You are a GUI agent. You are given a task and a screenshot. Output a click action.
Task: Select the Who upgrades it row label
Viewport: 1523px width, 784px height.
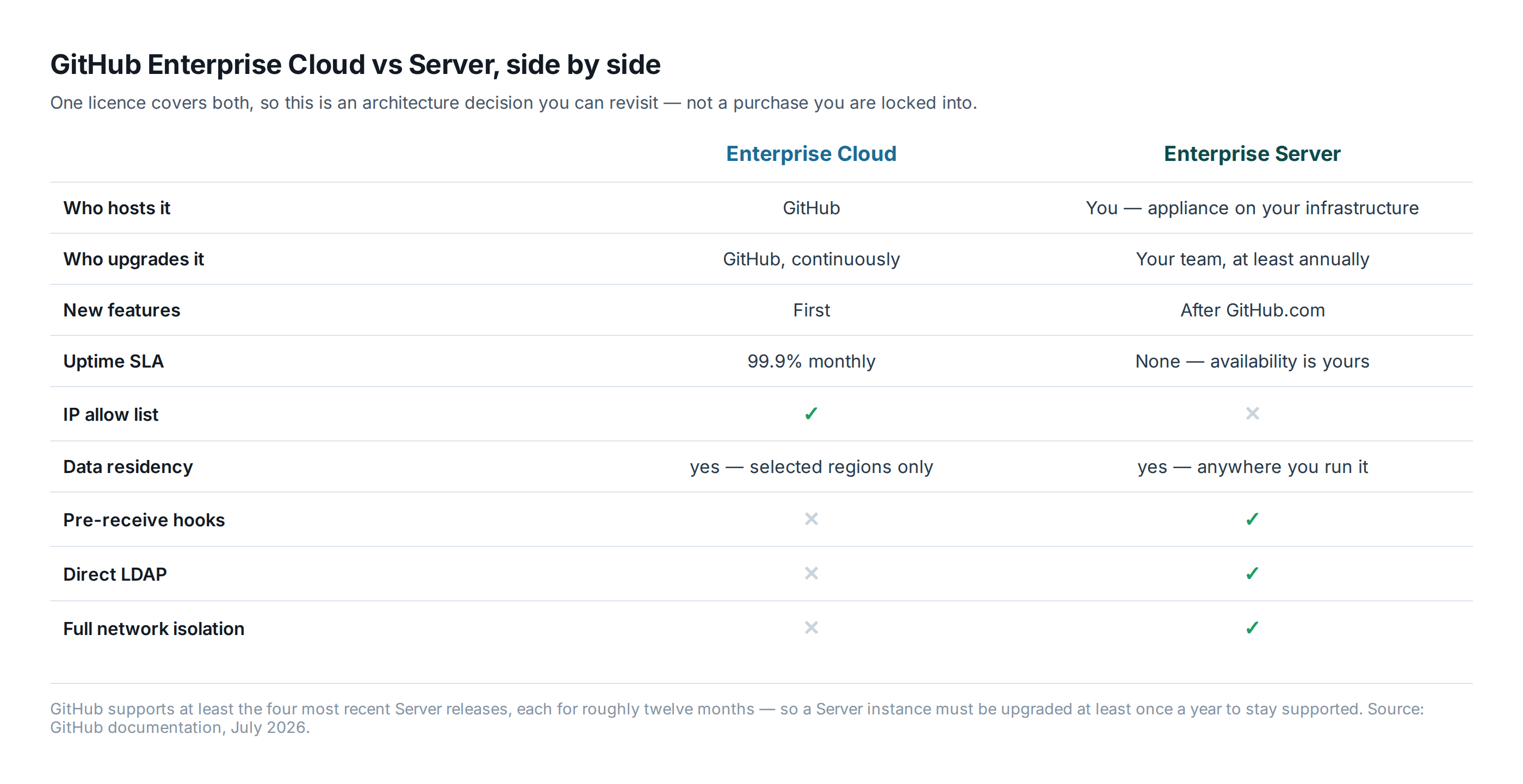[x=134, y=259]
